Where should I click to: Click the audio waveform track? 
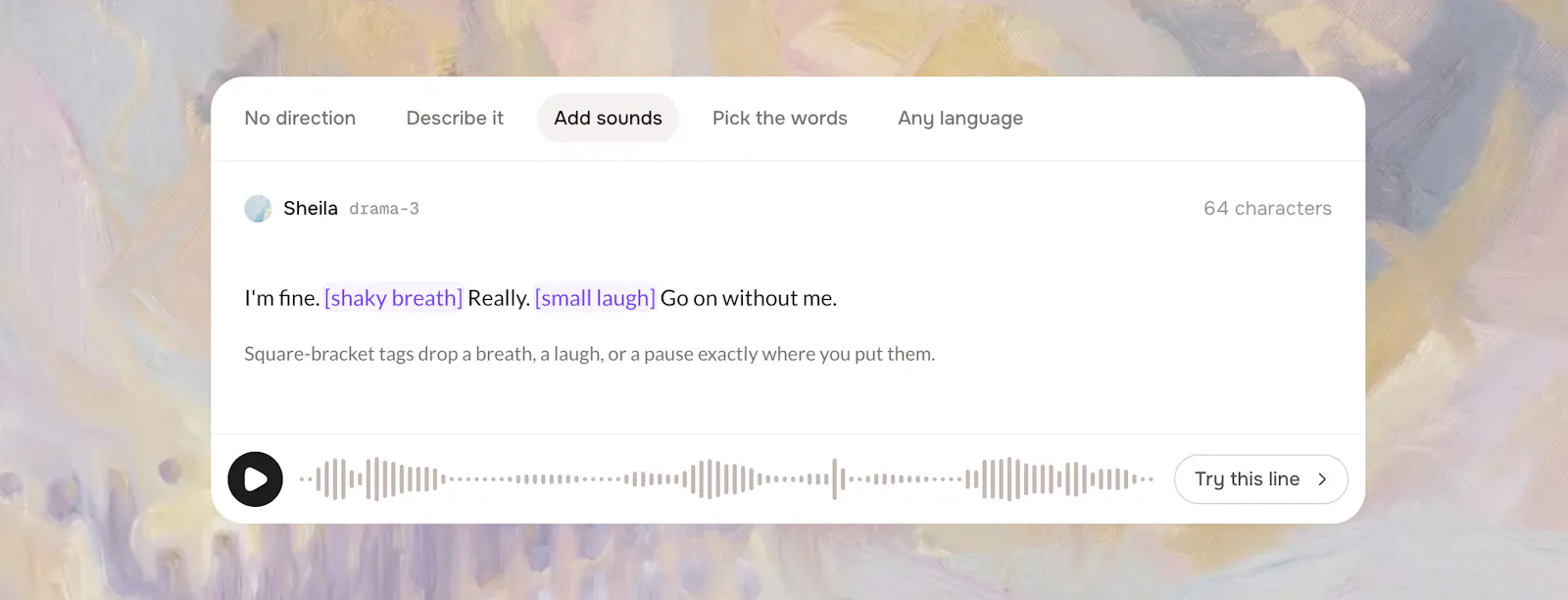pyautogui.click(x=726, y=479)
